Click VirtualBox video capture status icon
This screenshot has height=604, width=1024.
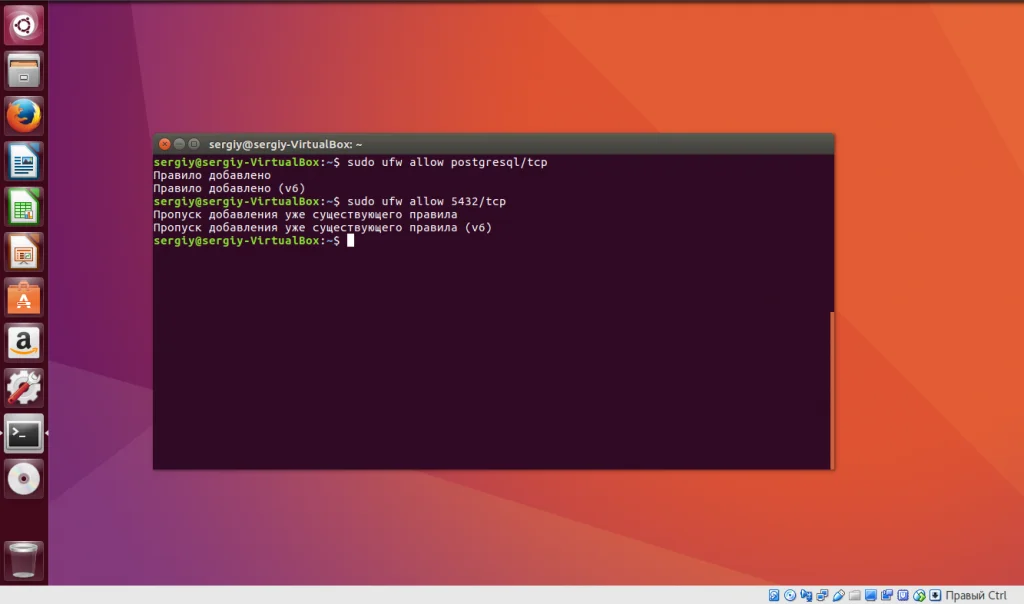(x=887, y=595)
